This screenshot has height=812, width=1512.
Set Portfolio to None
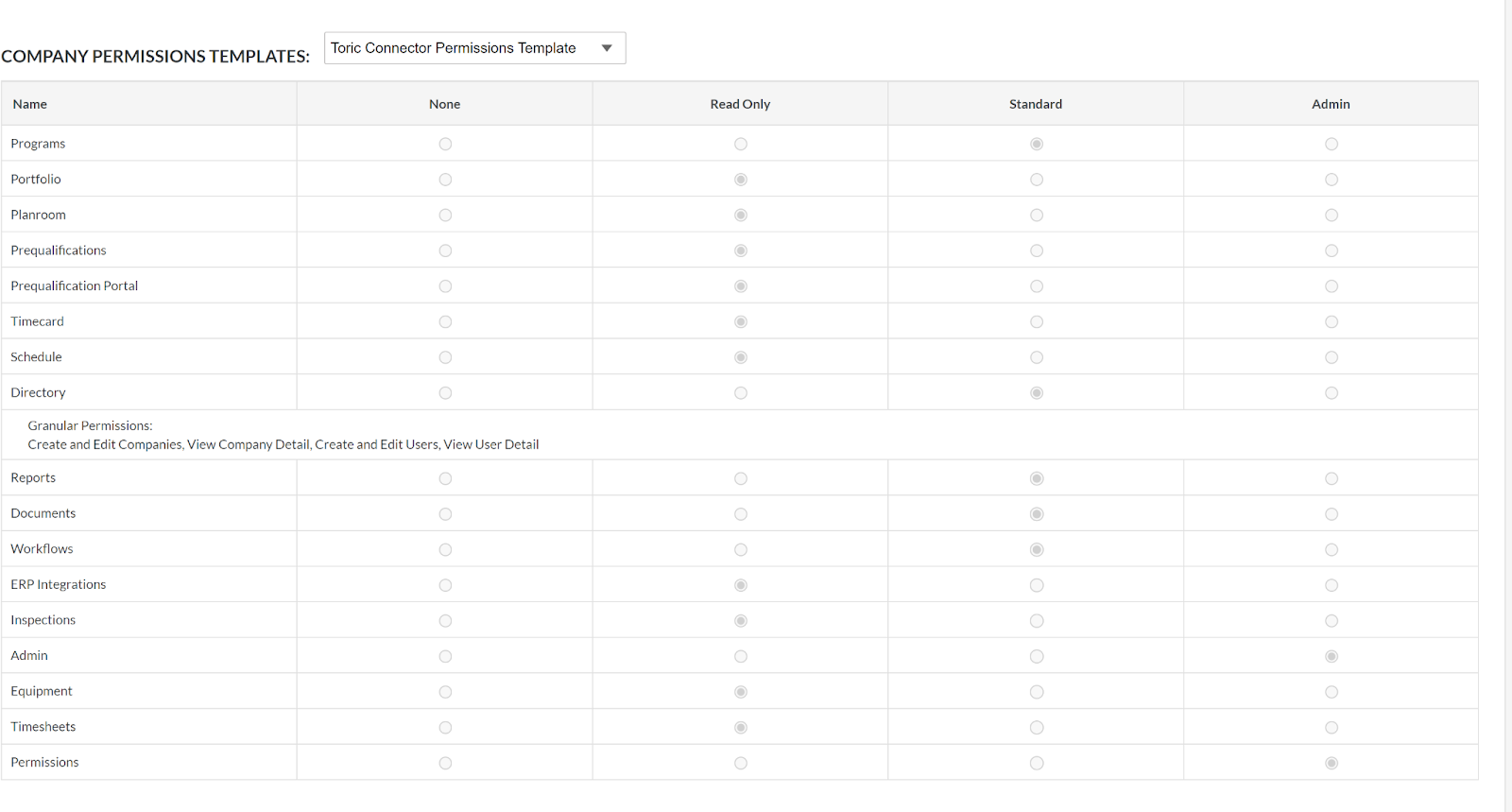point(445,180)
